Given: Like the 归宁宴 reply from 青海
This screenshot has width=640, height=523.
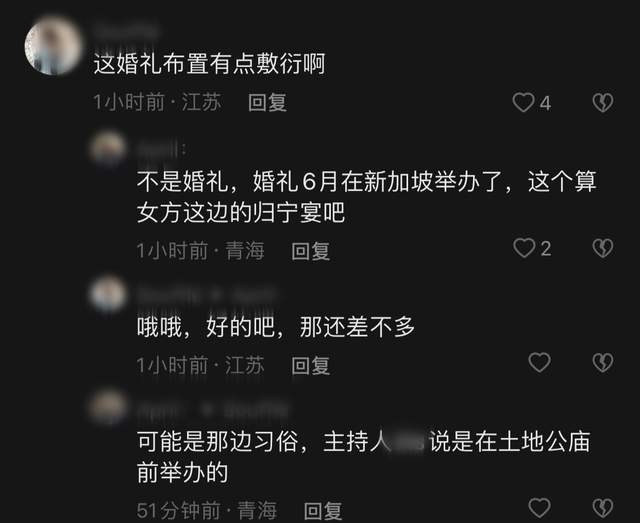Looking at the screenshot, I should pos(524,248).
